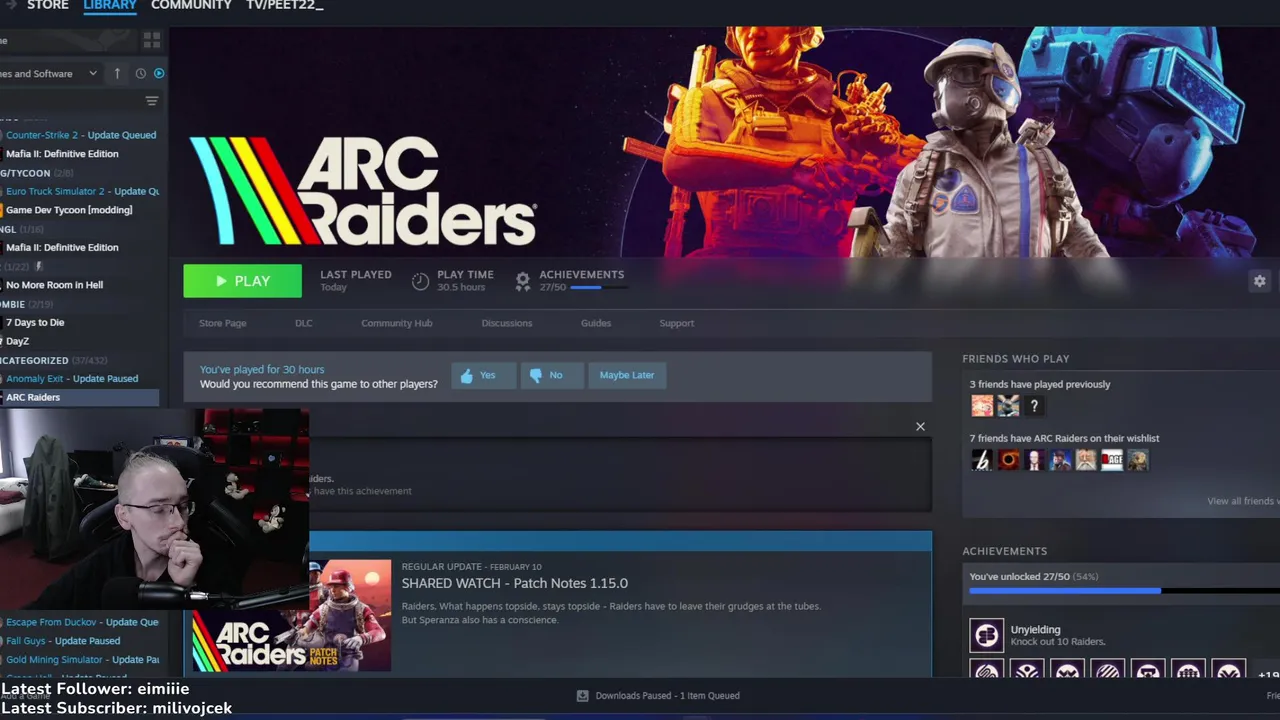The image size is (1280, 720).
Task: Select Counter-Strike 2 in the library list
Action: [x=79, y=135]
